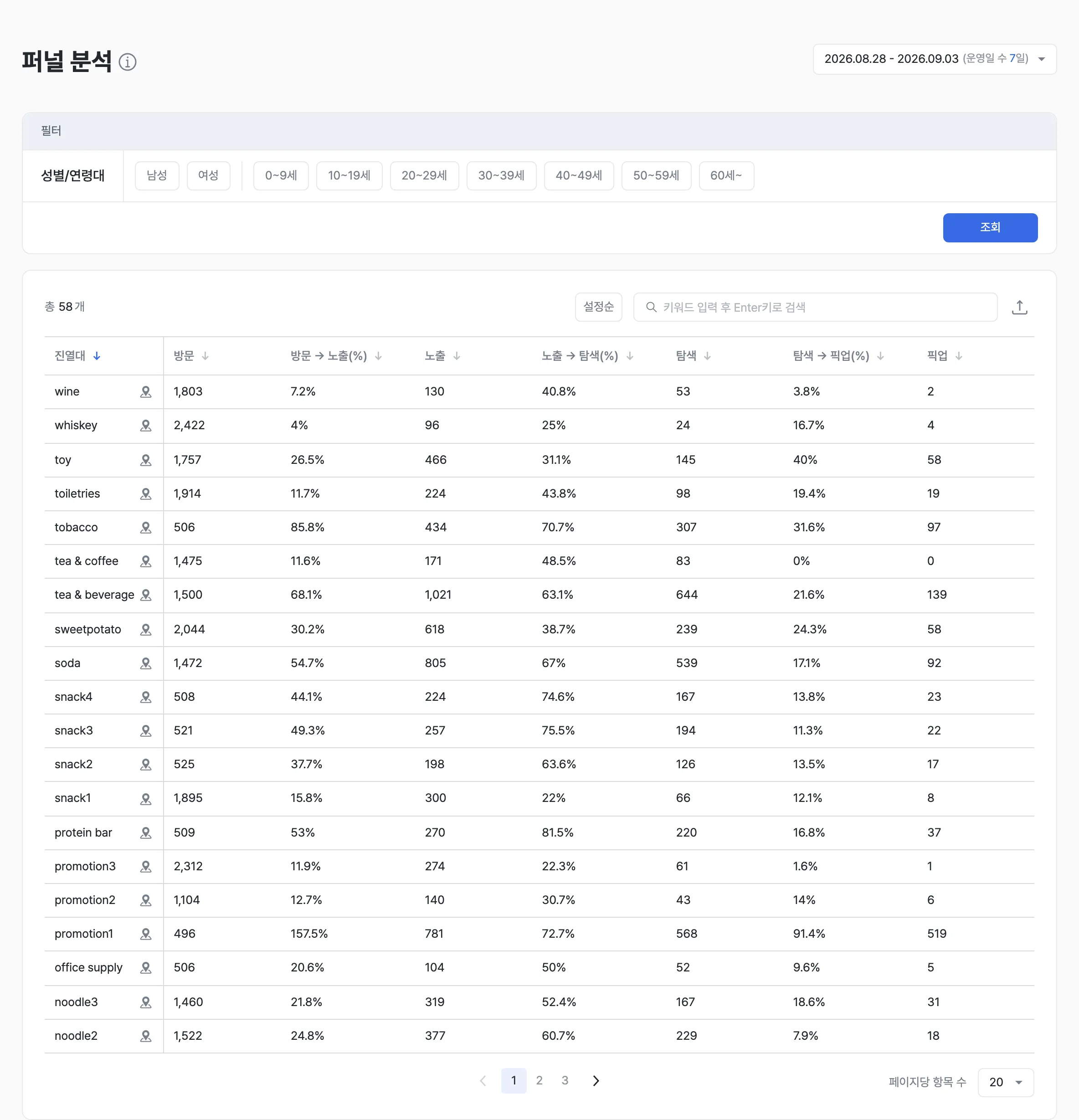The height and width of the screenshot is (1120, 1079).
Task: Toggle the 60세~ age filter
Action: [726, 175]
